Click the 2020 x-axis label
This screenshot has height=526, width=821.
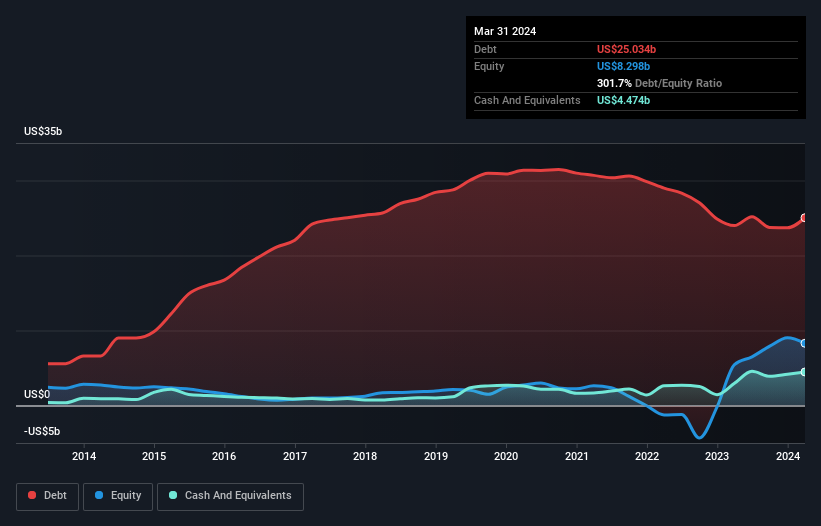tap(506, 456)
